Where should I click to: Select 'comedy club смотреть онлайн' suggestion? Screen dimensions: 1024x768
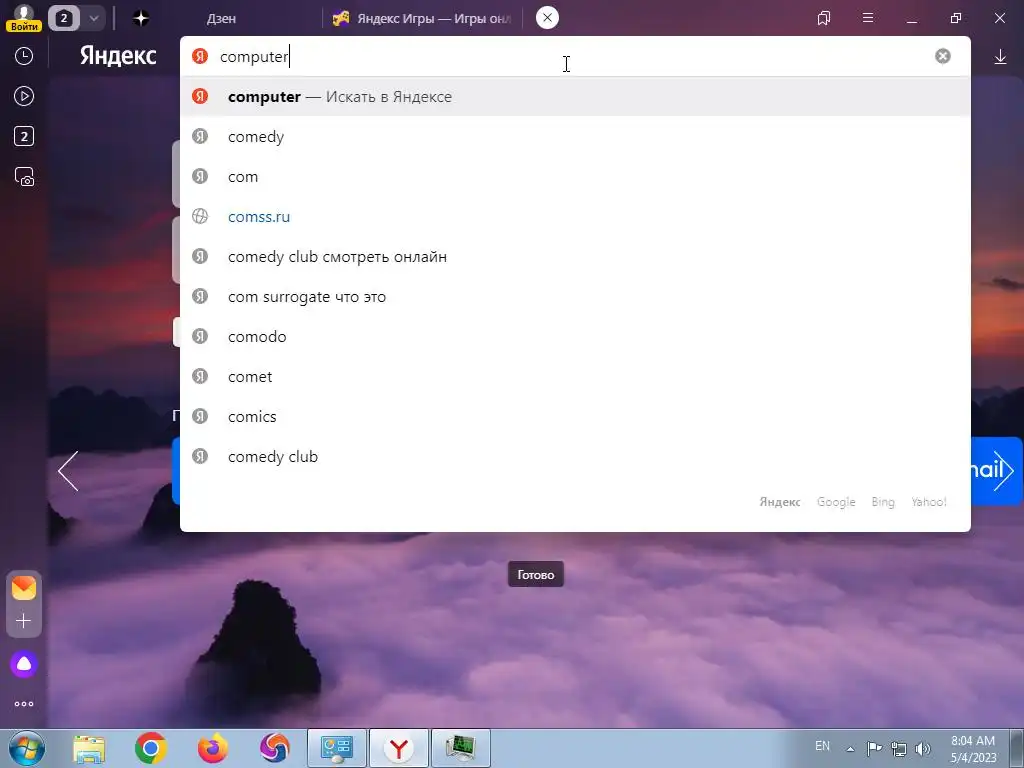tap(575, 257)
